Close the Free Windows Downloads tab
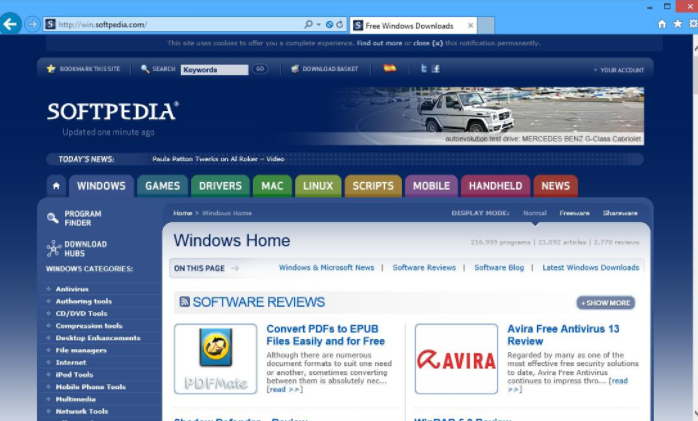 470,26
